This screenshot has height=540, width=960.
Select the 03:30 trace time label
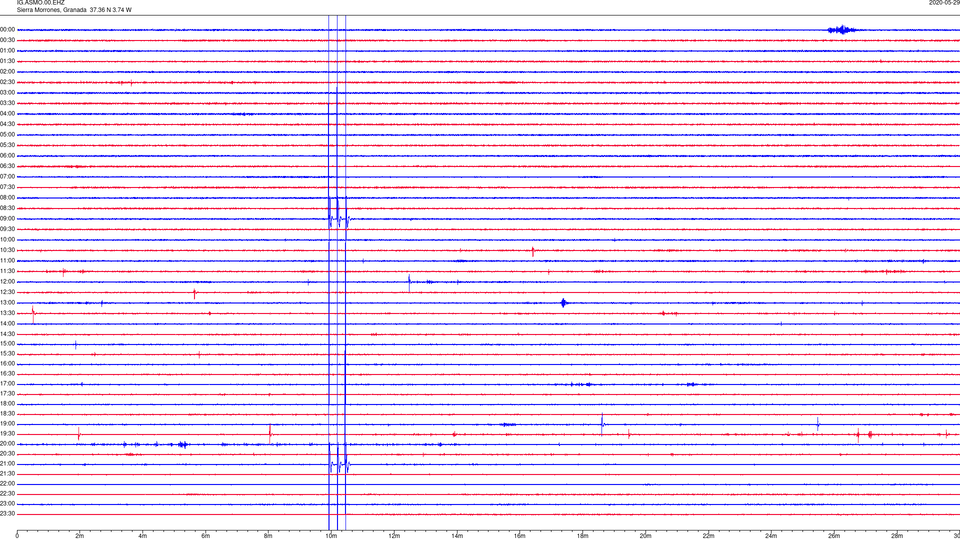8,103
